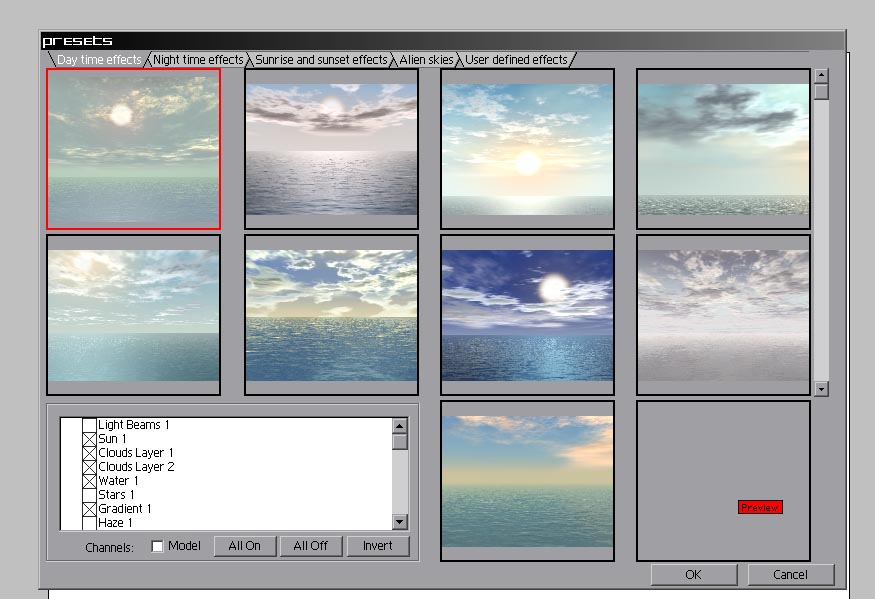Choose the silver grey ocean sky preset
The width and height of the screenshot is (875, 599).
pos(331,149)
